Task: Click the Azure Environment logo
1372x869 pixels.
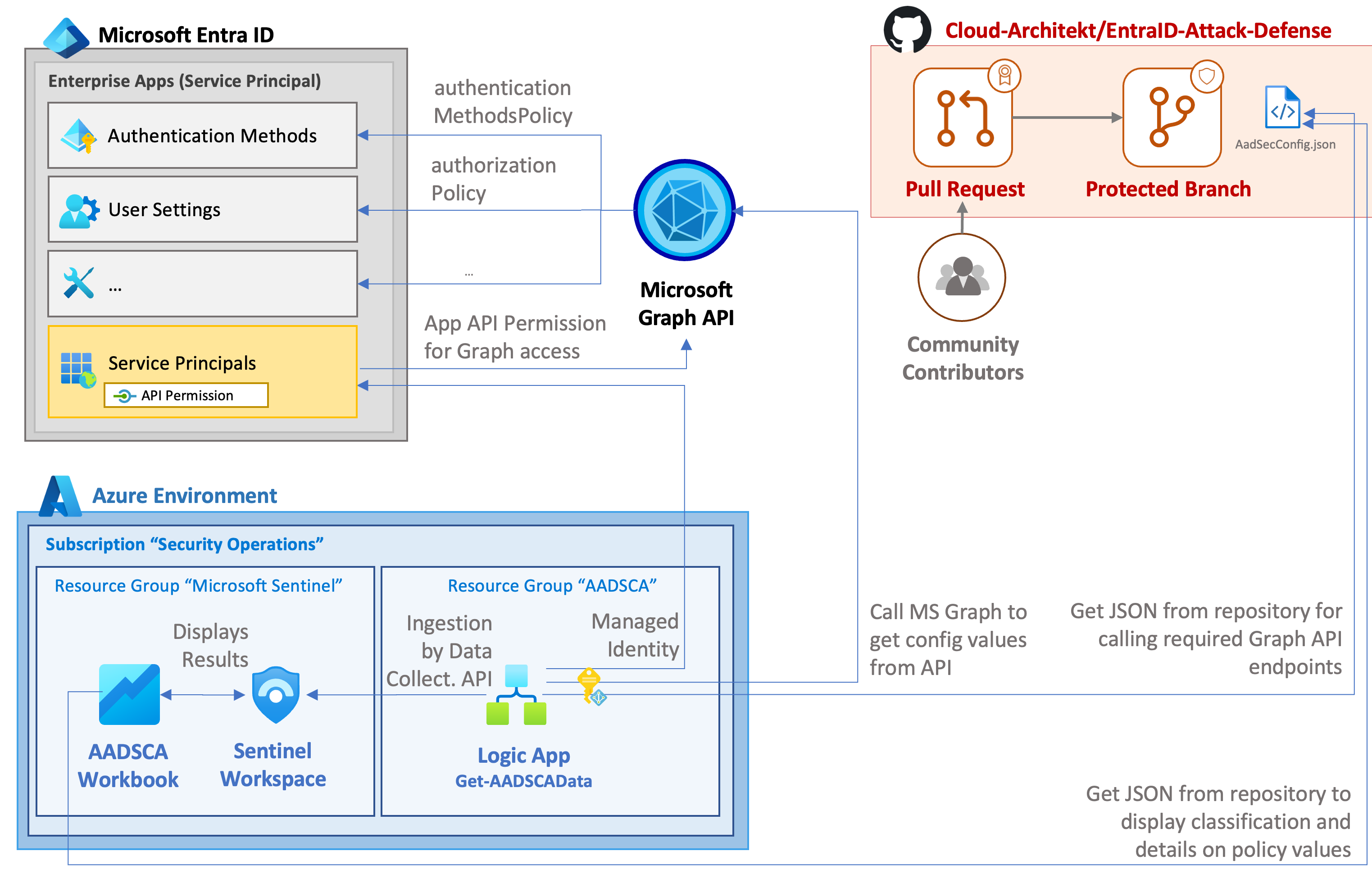Action: click(x=60, y=496)
